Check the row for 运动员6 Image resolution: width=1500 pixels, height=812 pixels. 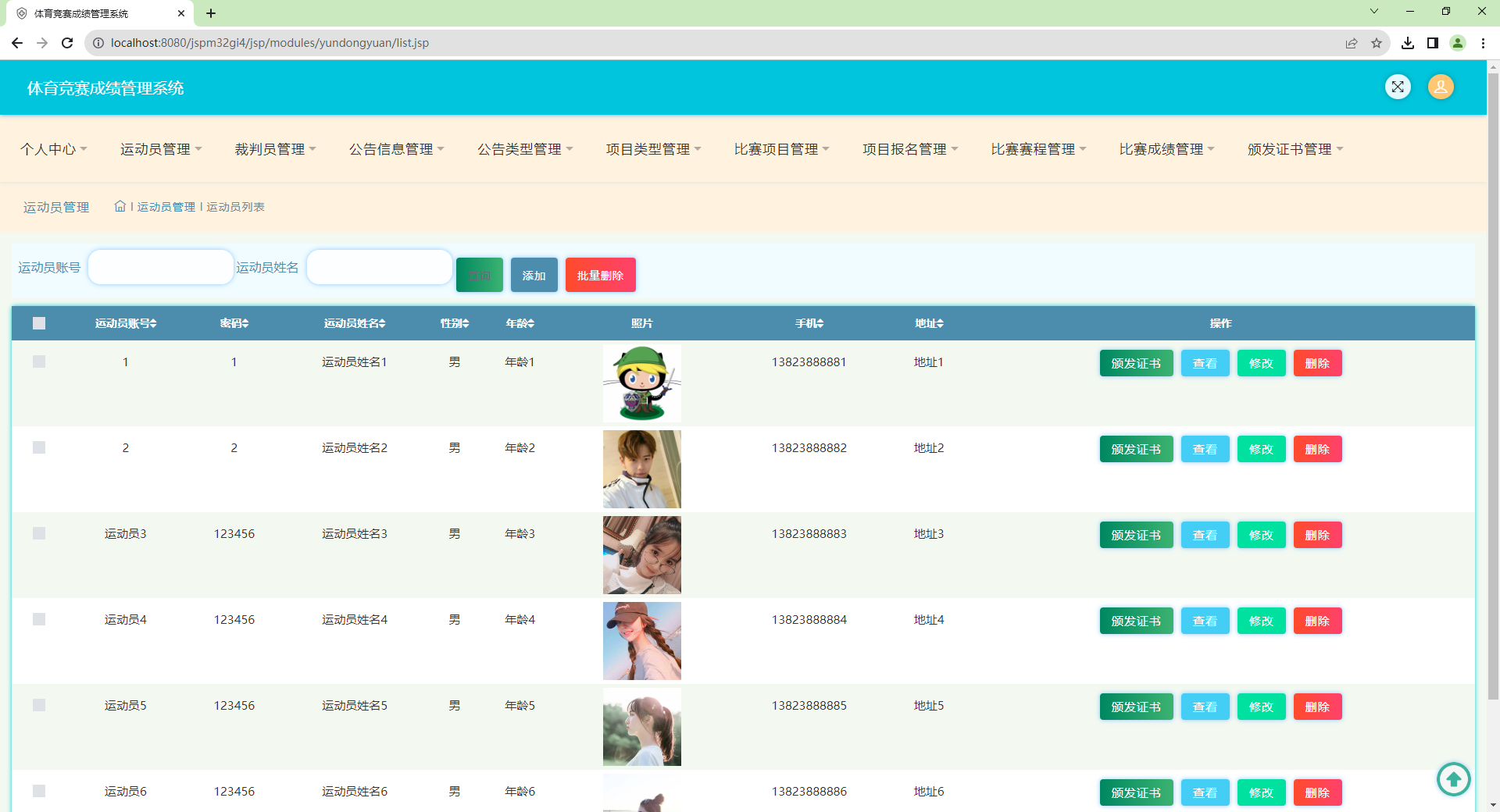[x=39, y=791]
